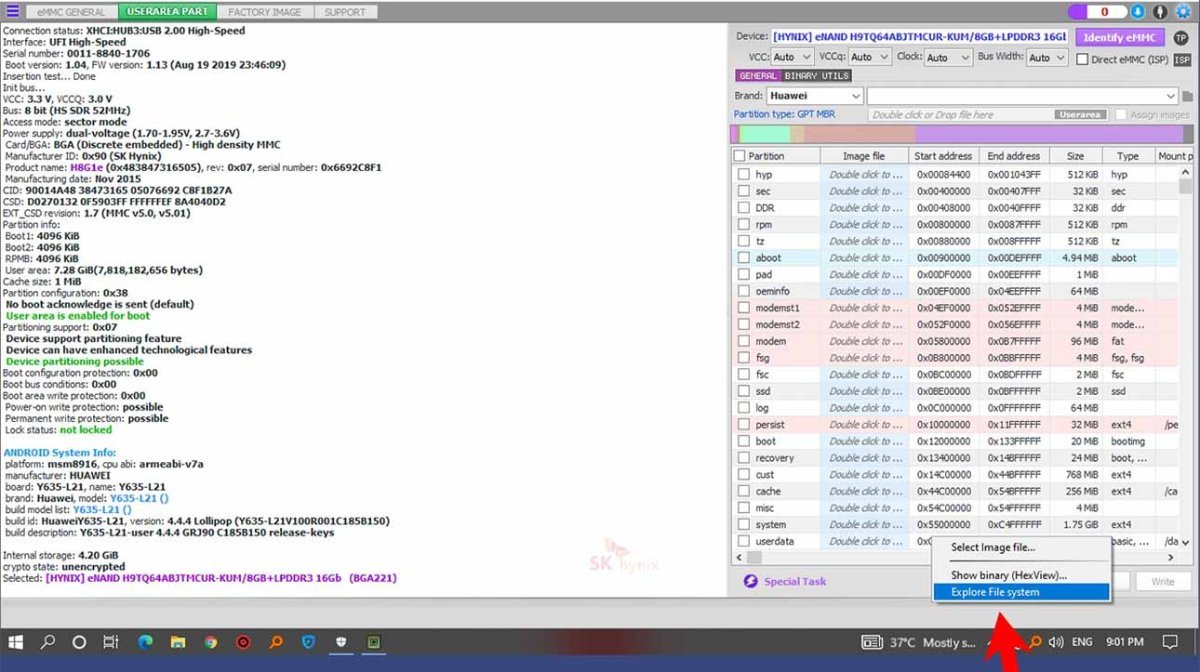The width and height of the screenshot is (1200, 672).
Task: Check the persist partition checkbox
Action: point(743,424)
